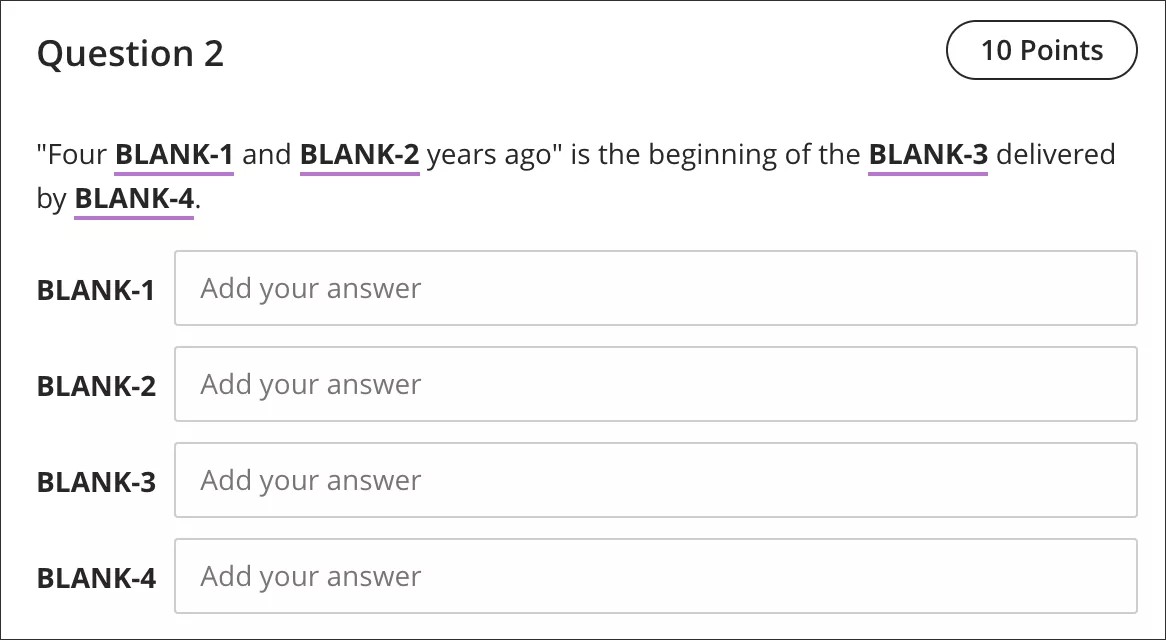Click the Add your answer placeholder for BLANK-2
1166x640 pixels.
coord(310,384)
